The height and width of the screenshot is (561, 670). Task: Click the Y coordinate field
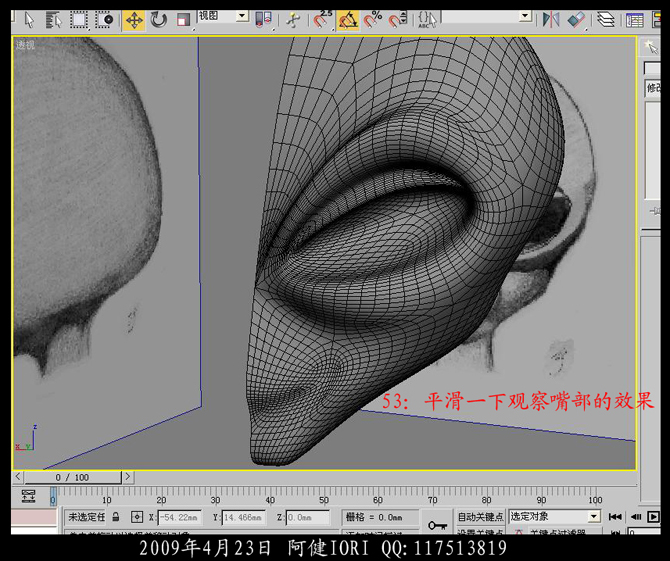pos(244,517)
